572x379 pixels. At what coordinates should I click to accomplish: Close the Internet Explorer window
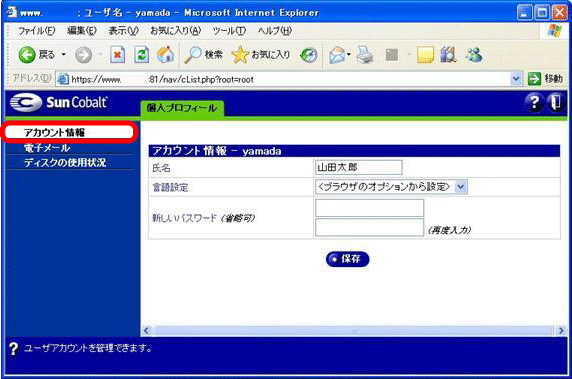[559, 13]
